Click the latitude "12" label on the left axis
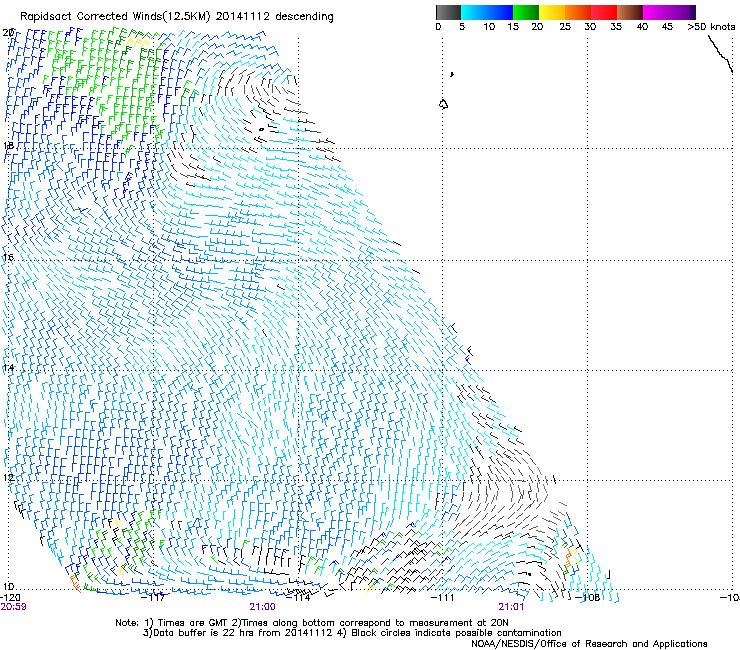The width and height of the screenshot is (740, 650). coord(8,477)
